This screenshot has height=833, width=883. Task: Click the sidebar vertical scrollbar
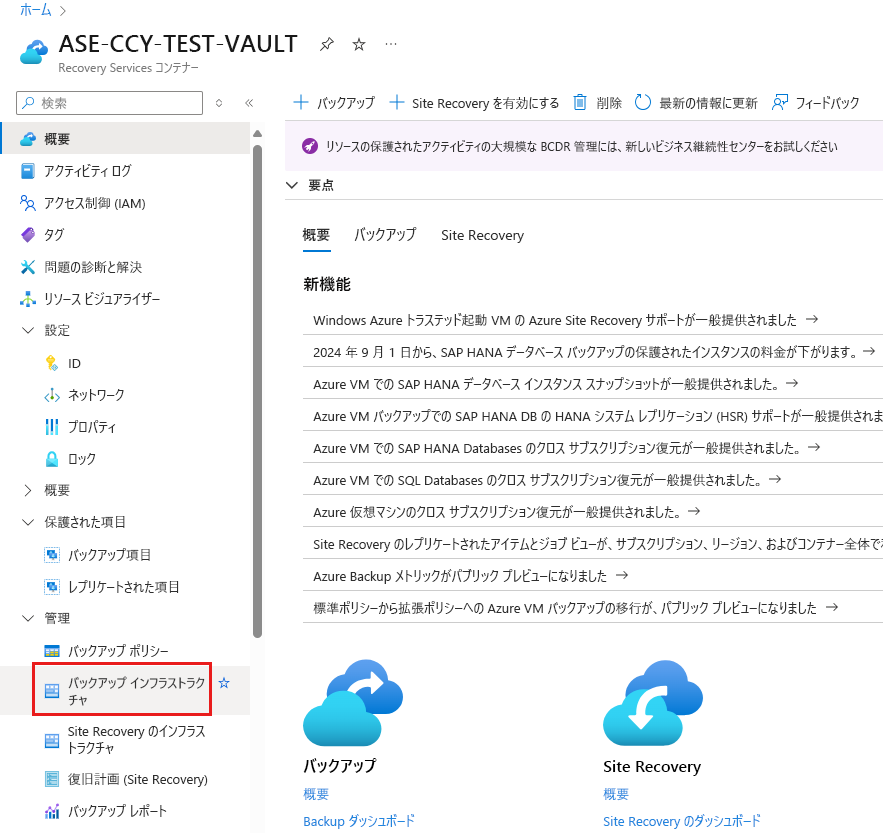[x=257, y=391]
